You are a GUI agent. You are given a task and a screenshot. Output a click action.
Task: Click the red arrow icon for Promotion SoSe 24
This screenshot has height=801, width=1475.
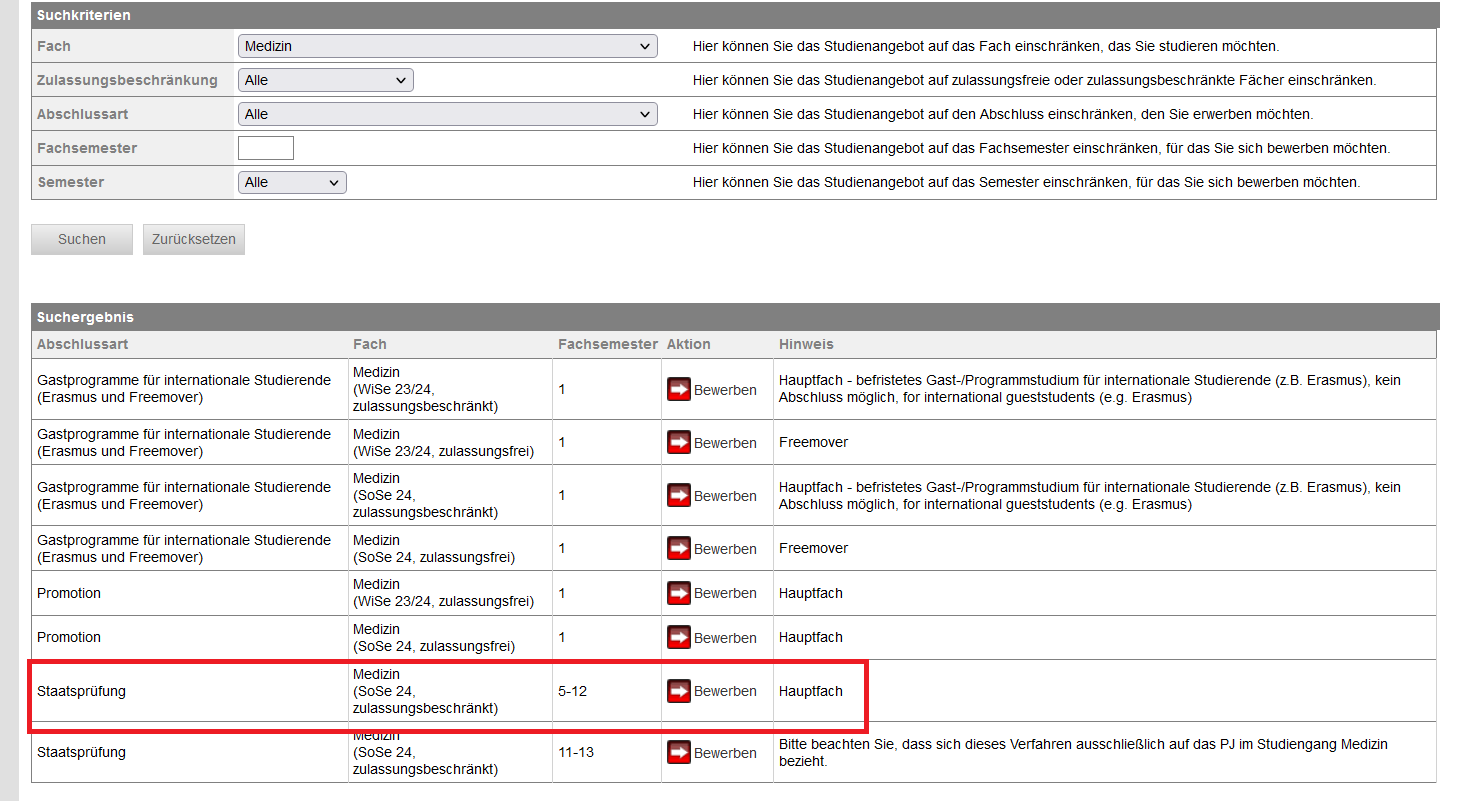tap(679, 637)
